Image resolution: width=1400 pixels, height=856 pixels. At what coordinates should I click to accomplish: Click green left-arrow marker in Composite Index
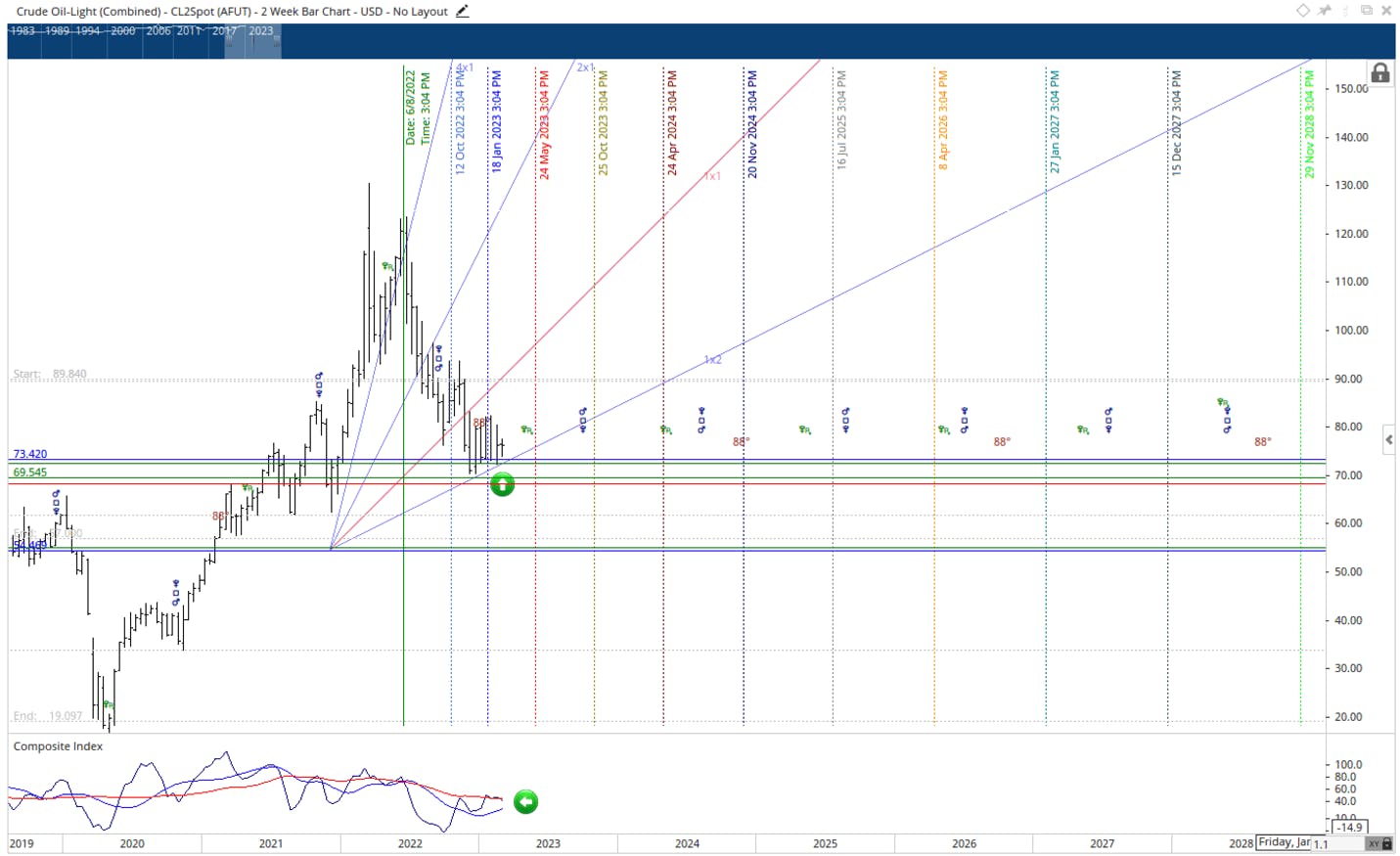[525, 802]
